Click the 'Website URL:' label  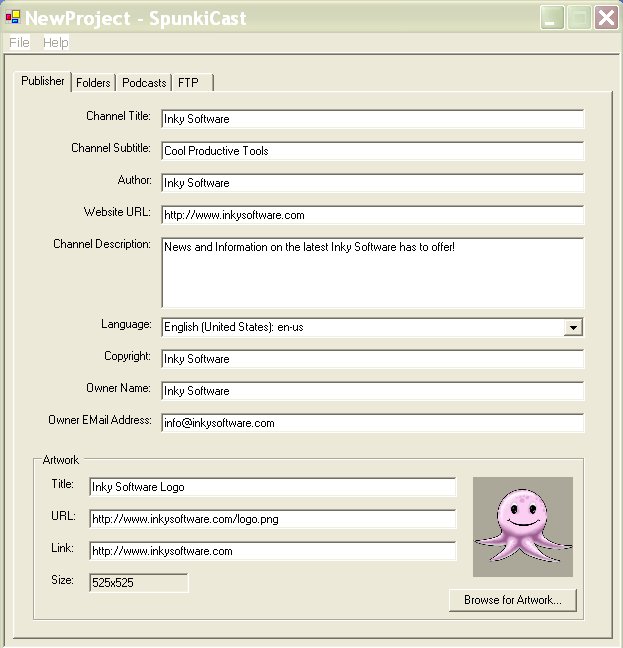tap(117, 212)
